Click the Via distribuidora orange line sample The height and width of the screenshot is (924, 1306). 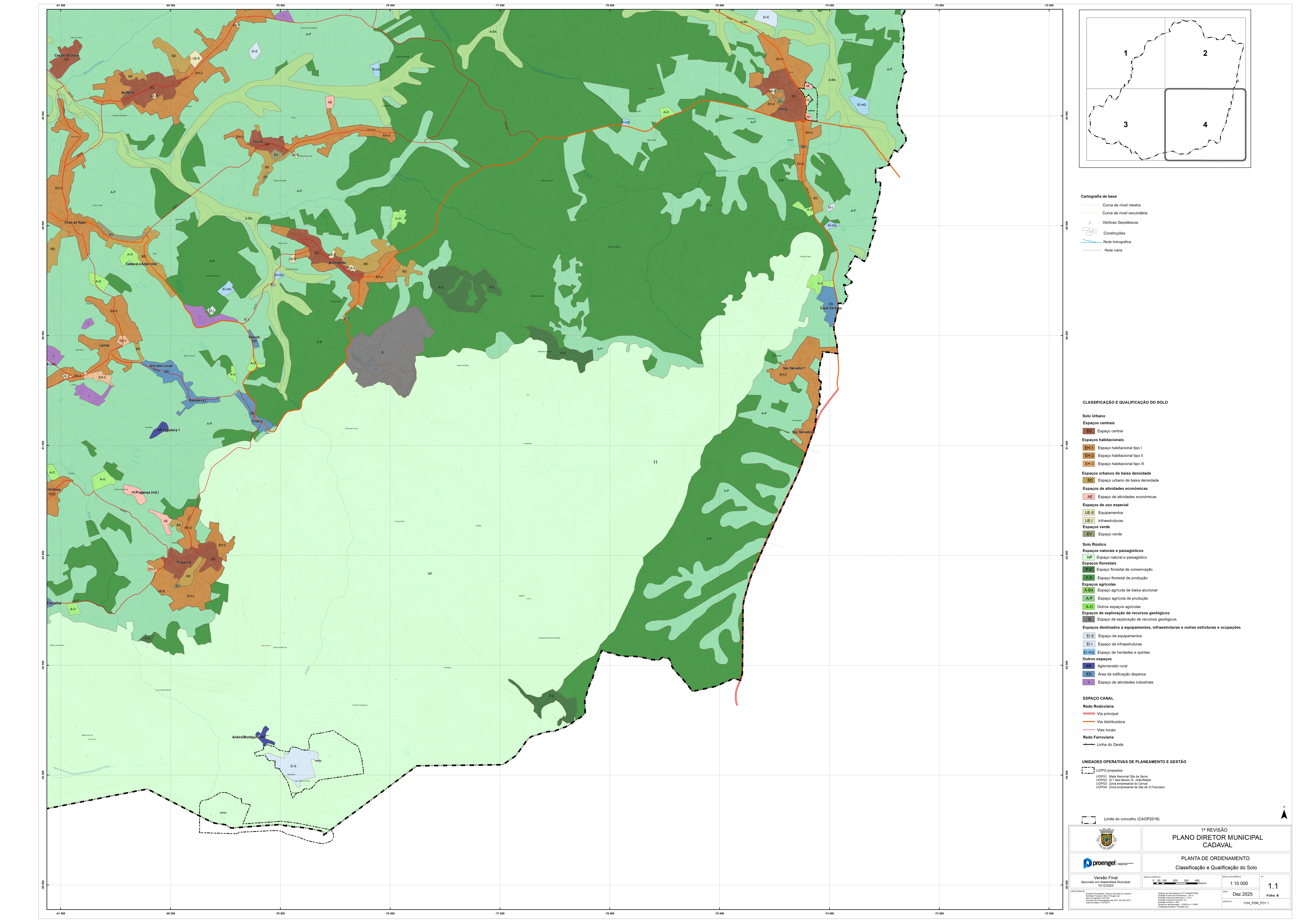[1089, 721]
